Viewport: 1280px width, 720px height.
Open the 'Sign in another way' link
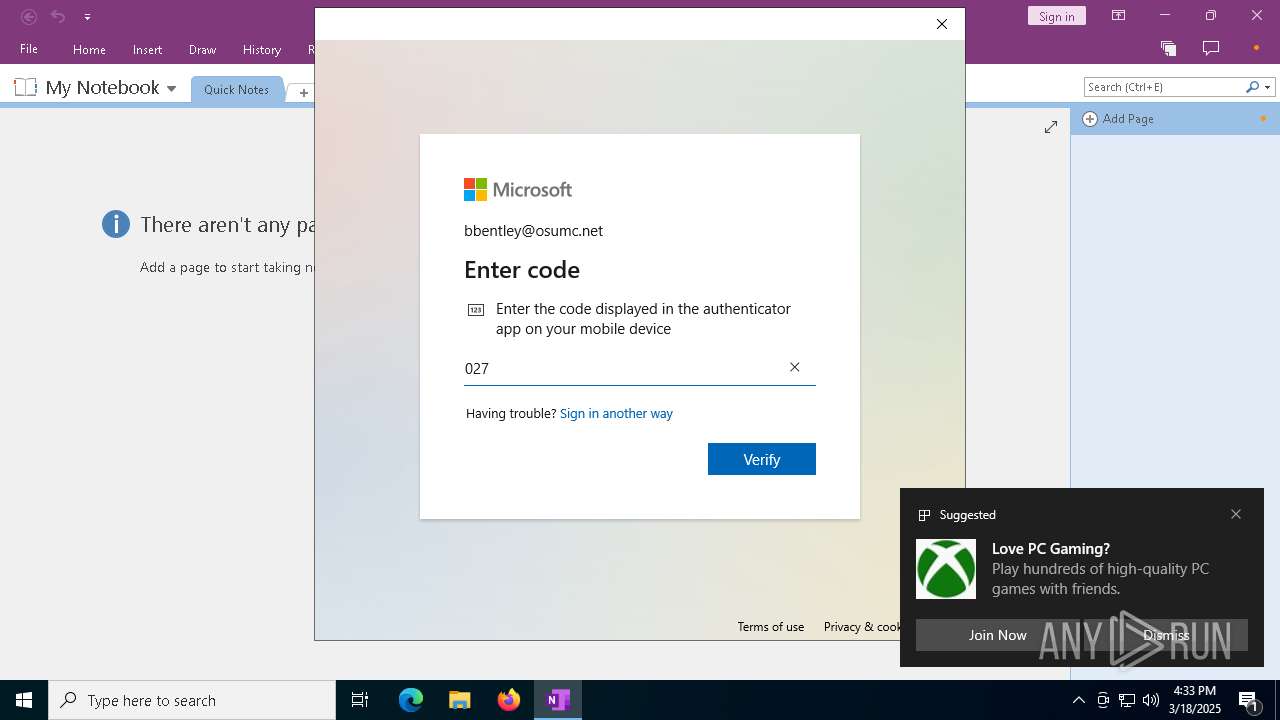click(616, 413)
